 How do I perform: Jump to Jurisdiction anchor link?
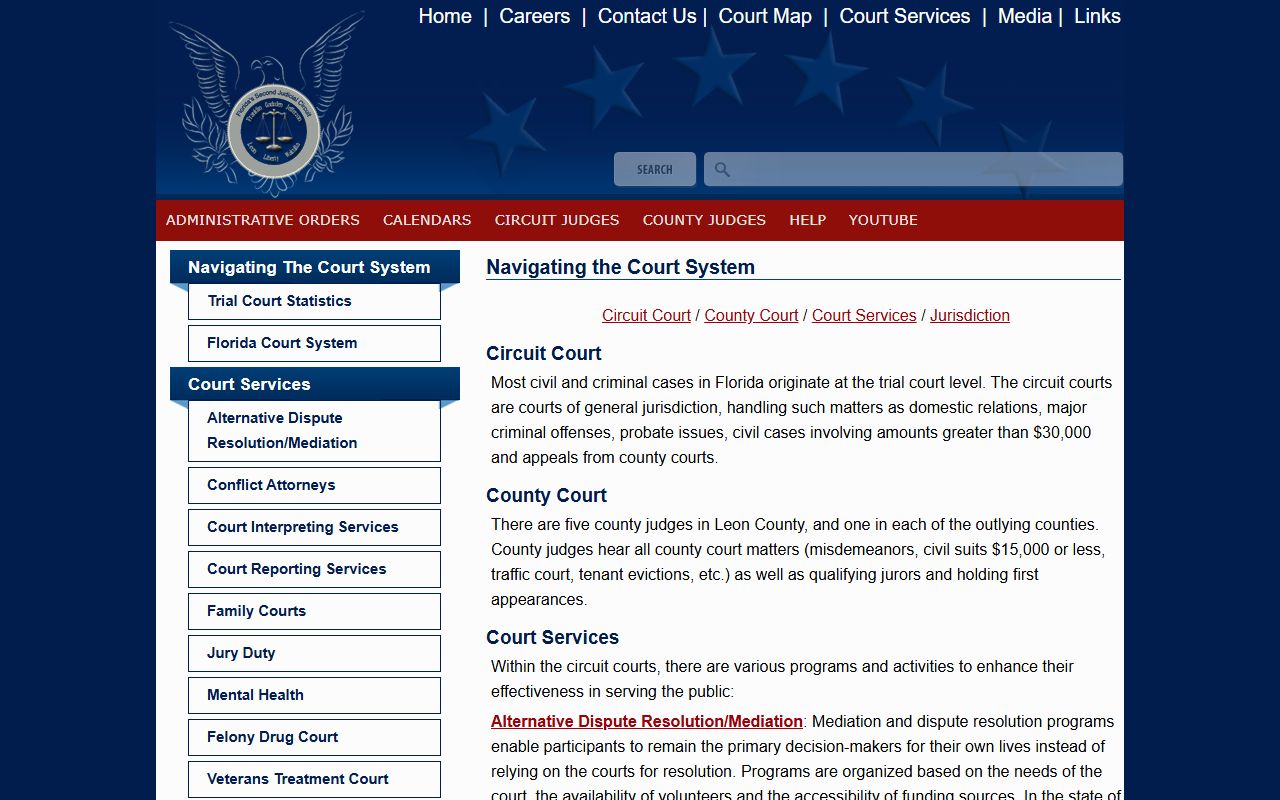click(x=970, y=315)
